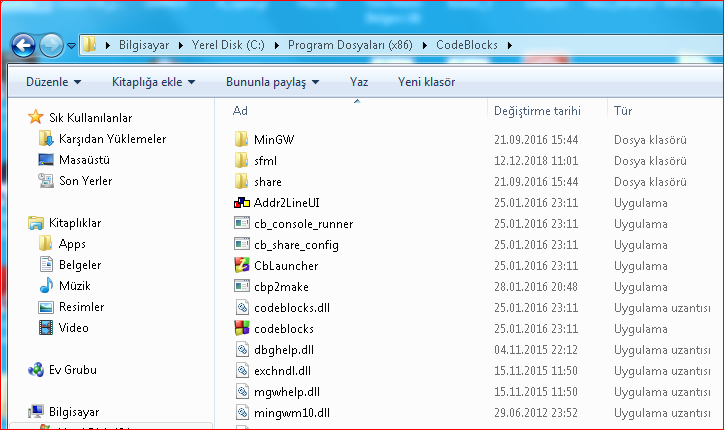Open recent locations dropdown beside navigation arrows
Screen dimensions: 724x430
tap(72, 46)
